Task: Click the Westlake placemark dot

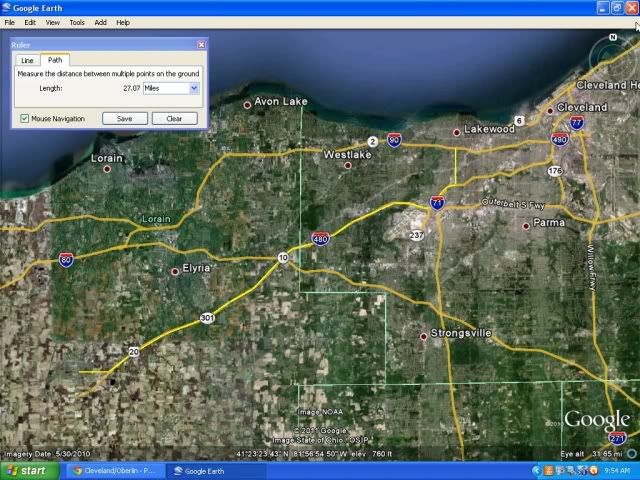Action: pos(348,165)
